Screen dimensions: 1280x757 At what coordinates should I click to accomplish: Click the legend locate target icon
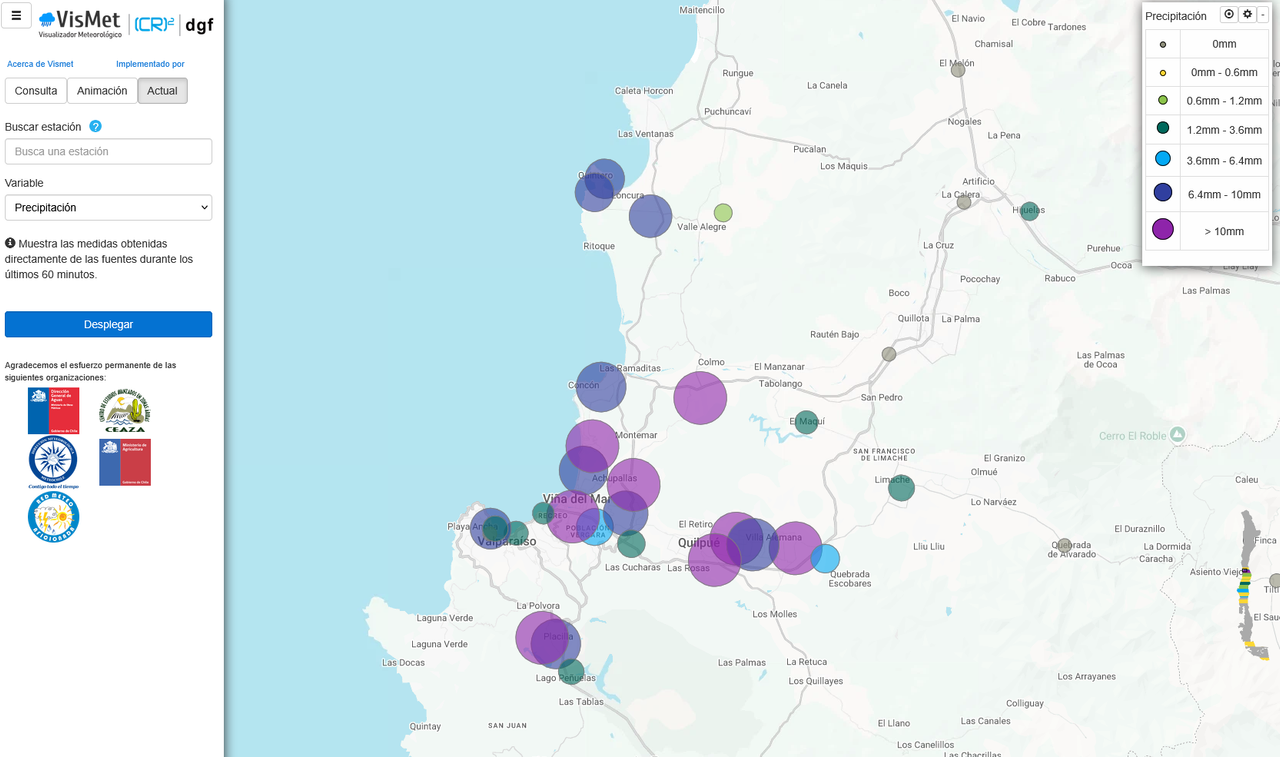click(1229, 14)
